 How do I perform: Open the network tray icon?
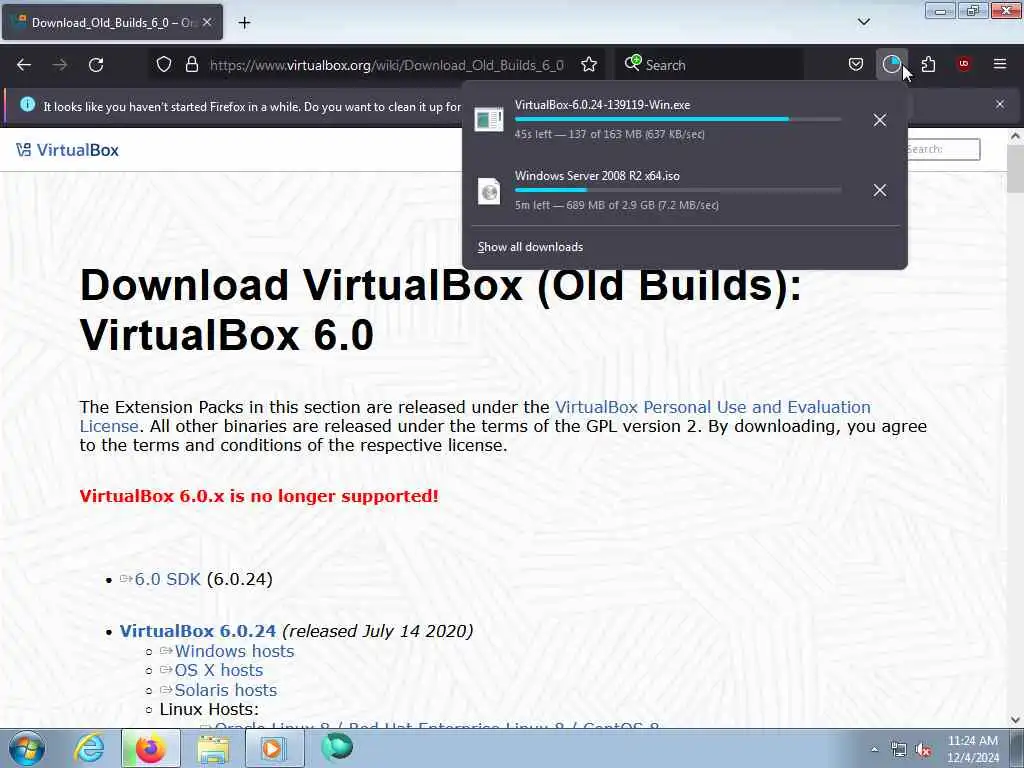899,750
